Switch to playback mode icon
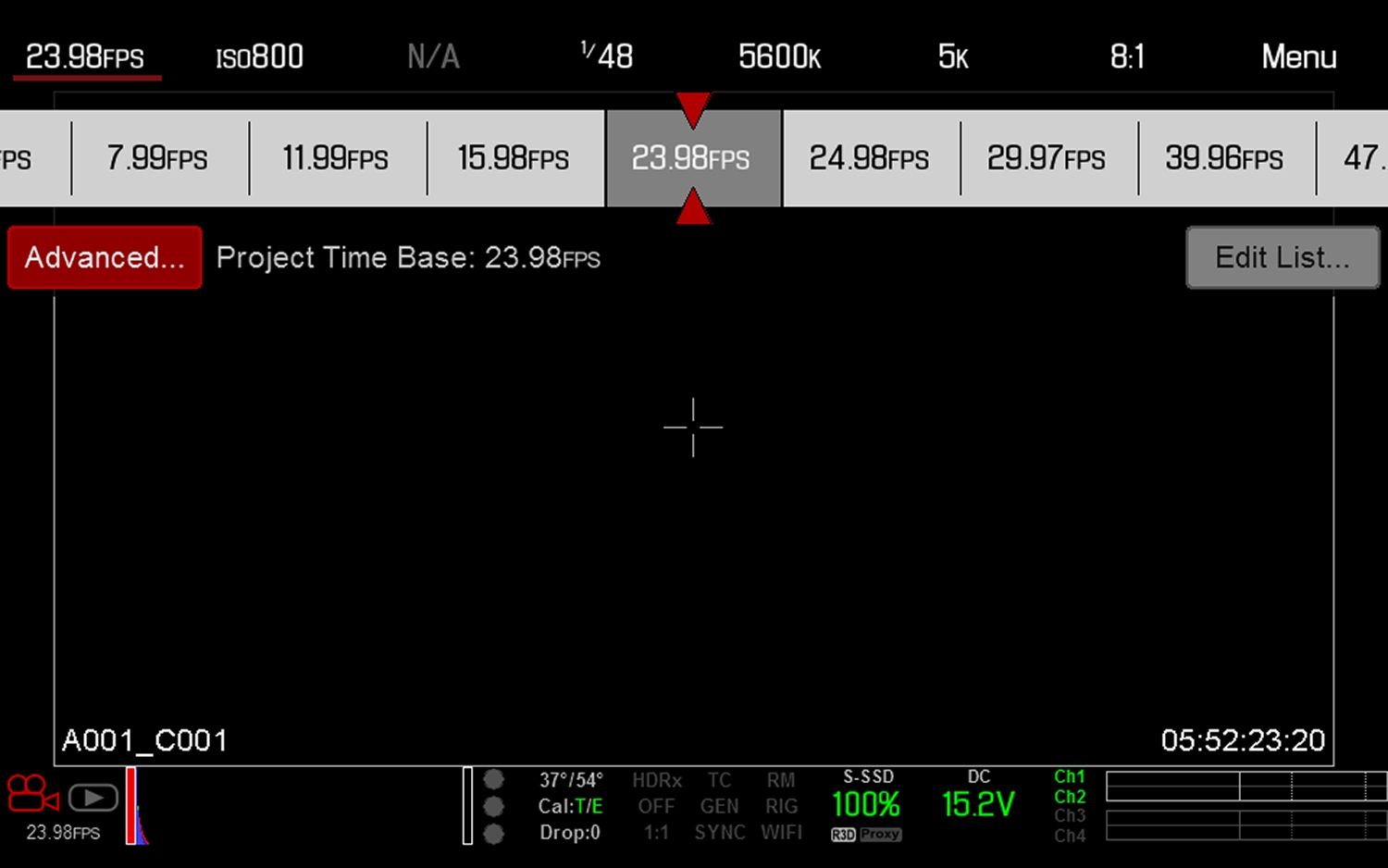Viewport: 1388px width, 868px height. click(93, 798)
